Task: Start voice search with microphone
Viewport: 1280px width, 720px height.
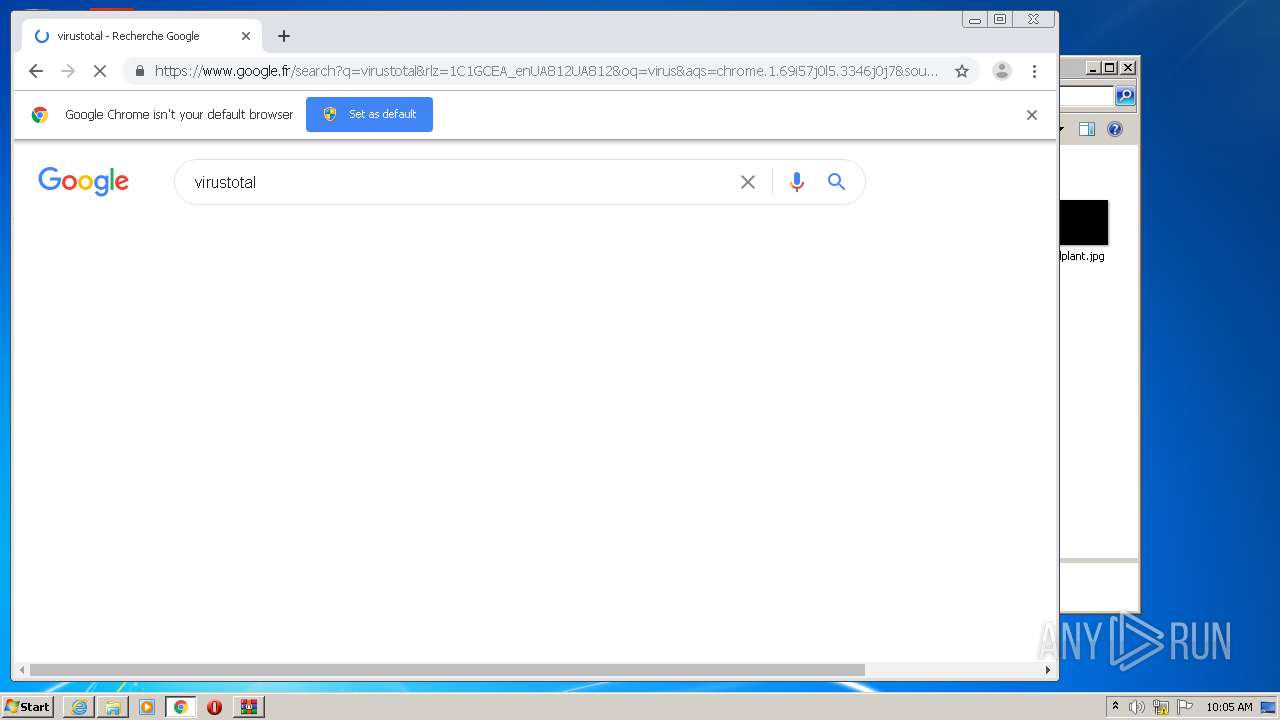Action: coord(797,182)
